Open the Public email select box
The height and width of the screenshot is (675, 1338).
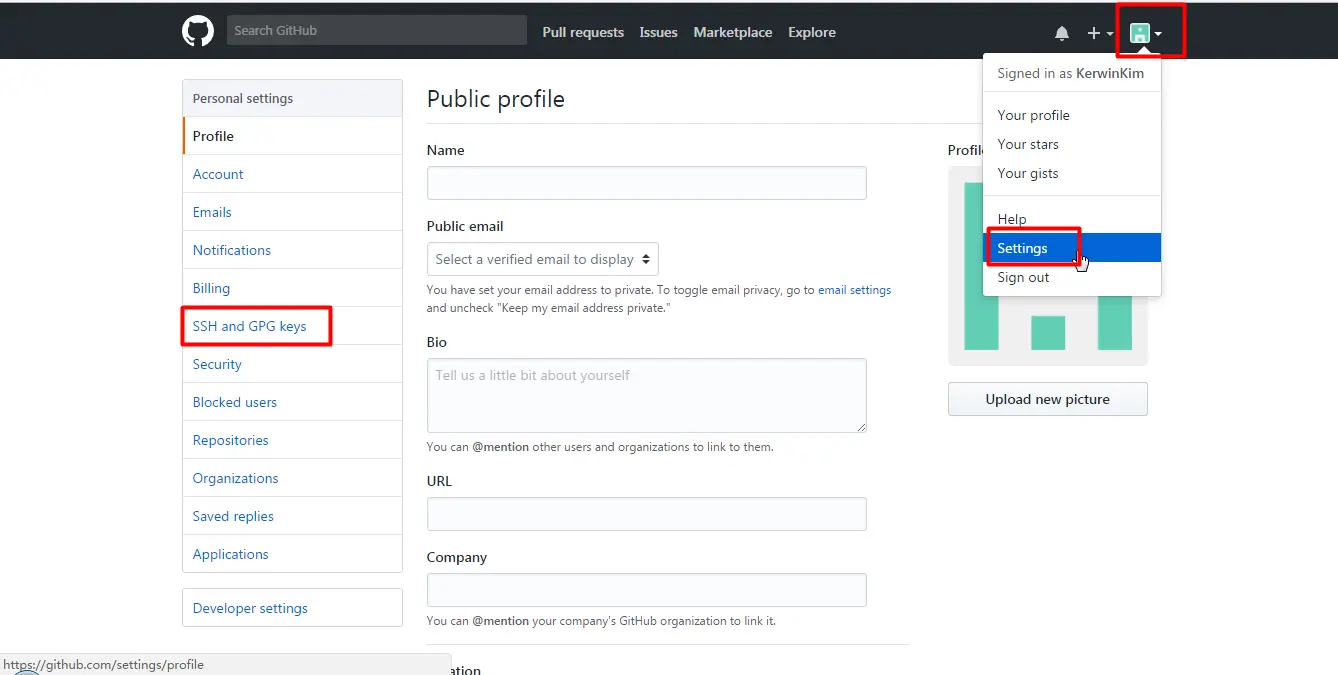click(x=542, y=259)
